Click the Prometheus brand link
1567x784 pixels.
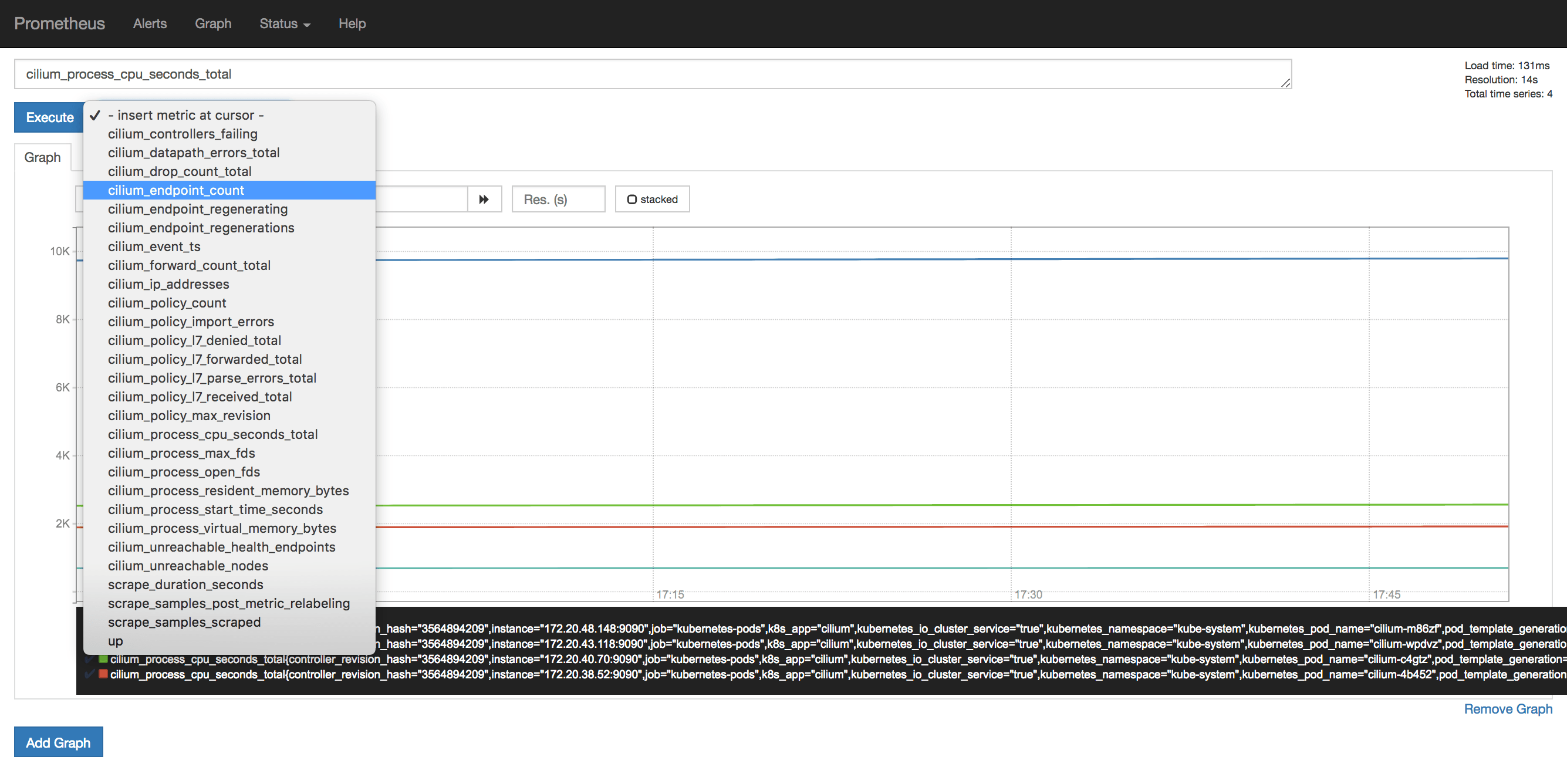[60, 23]
